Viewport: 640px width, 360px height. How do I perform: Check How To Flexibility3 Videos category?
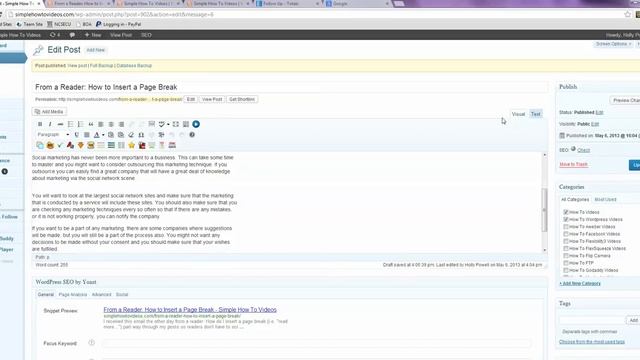click(566, 241)
